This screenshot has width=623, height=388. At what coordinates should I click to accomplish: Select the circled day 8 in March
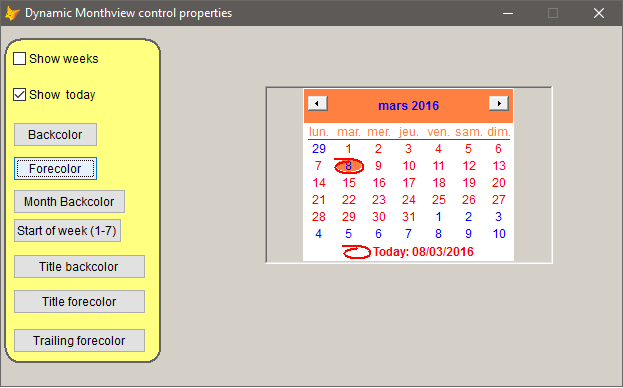coord(348,166)
